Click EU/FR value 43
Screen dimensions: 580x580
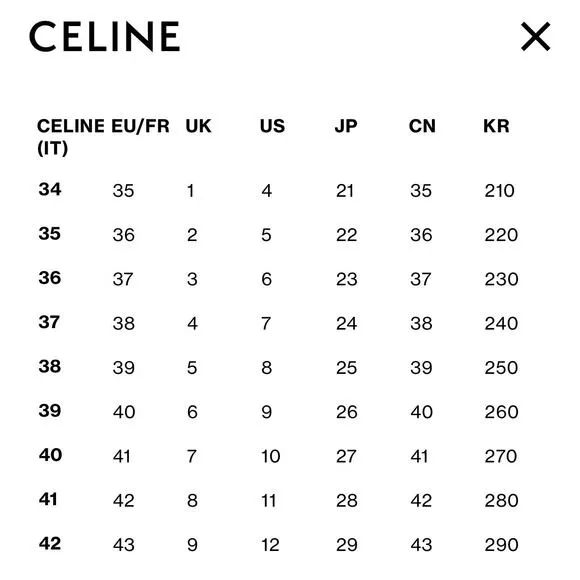pyautogui.click(x=124, y=545)
